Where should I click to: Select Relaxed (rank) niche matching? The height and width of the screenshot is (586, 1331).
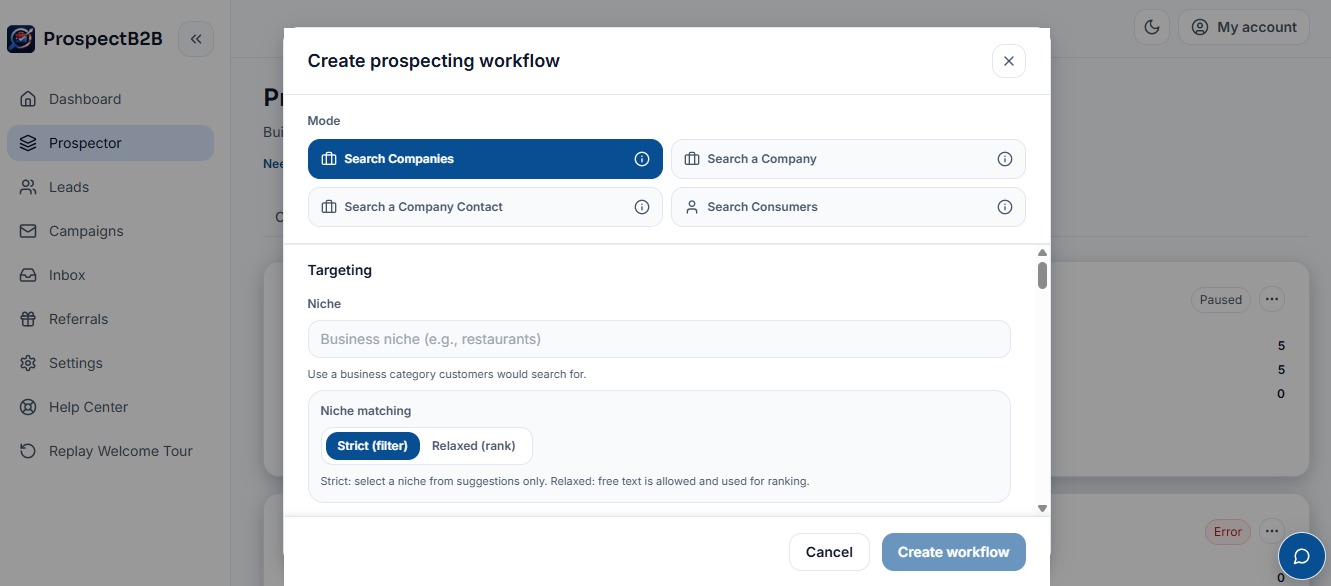coord(474,446)
